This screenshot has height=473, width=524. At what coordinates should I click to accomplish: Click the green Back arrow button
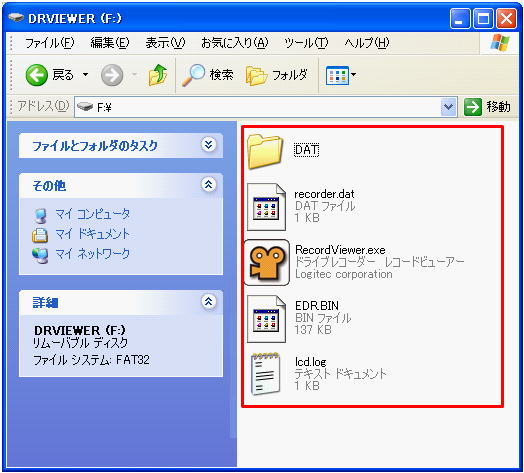point(36,75)
